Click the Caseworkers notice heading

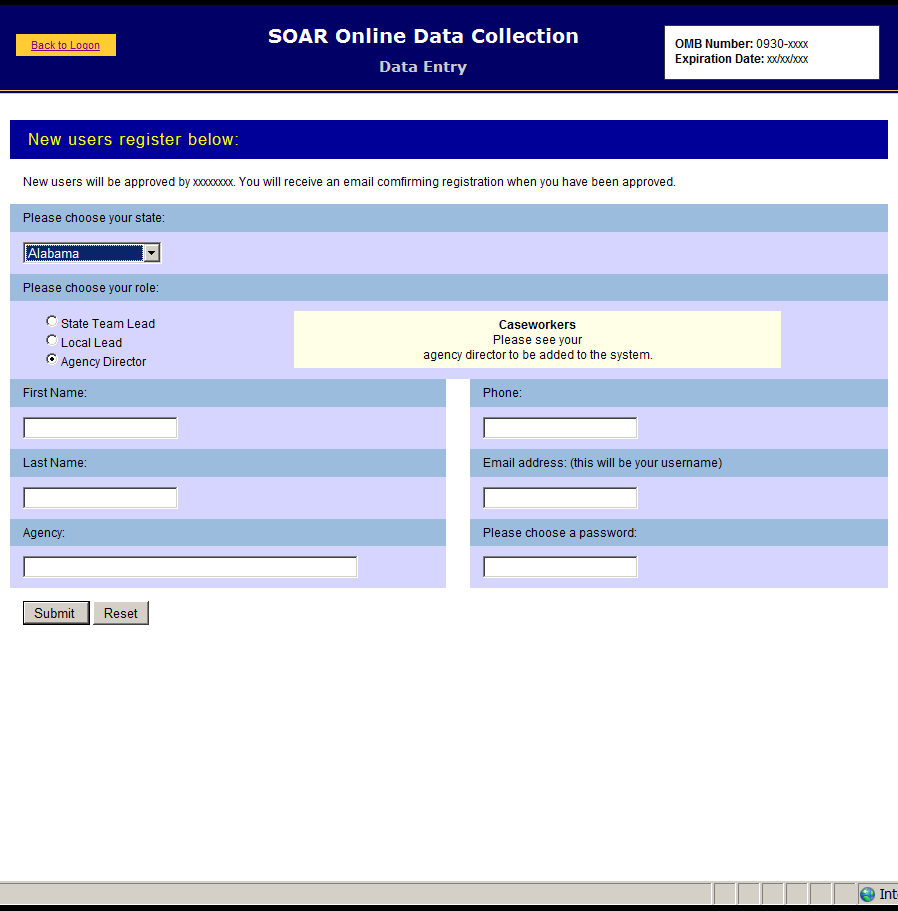(537, 325)
